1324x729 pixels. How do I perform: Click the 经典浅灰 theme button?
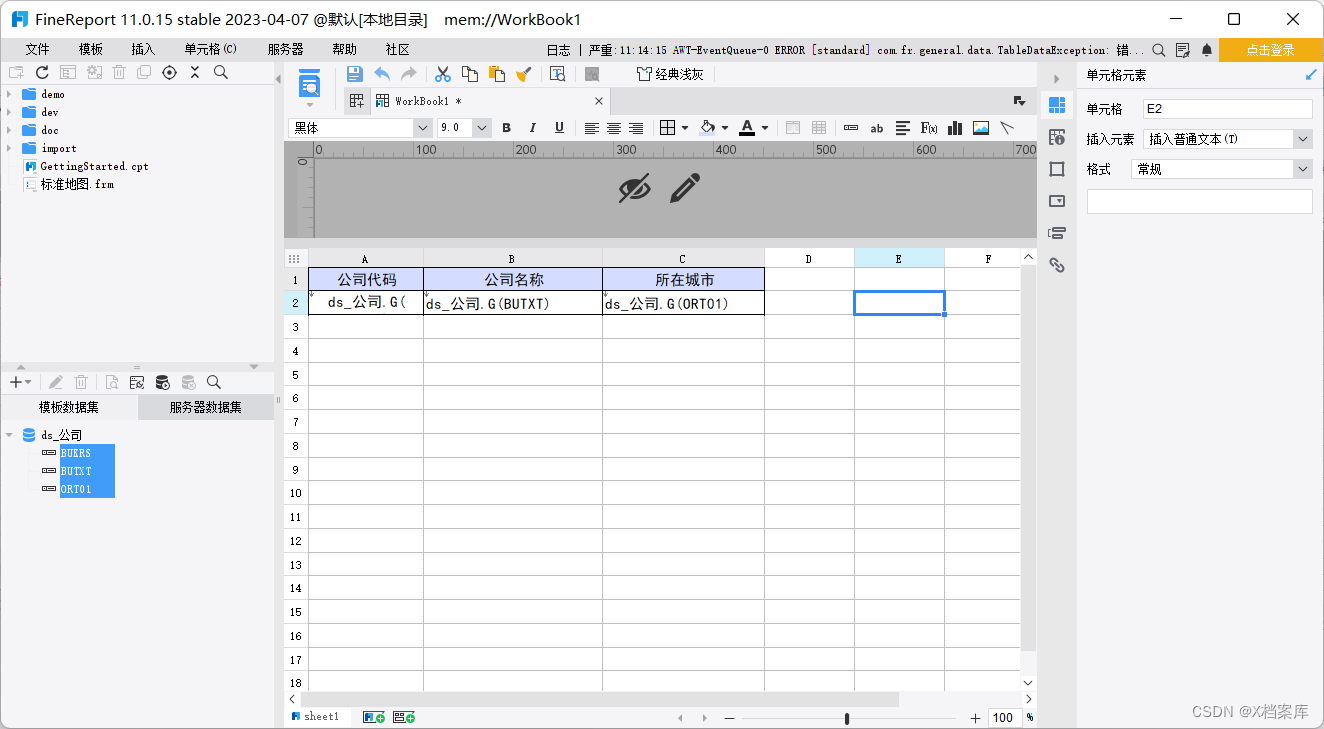coord(670,74)
